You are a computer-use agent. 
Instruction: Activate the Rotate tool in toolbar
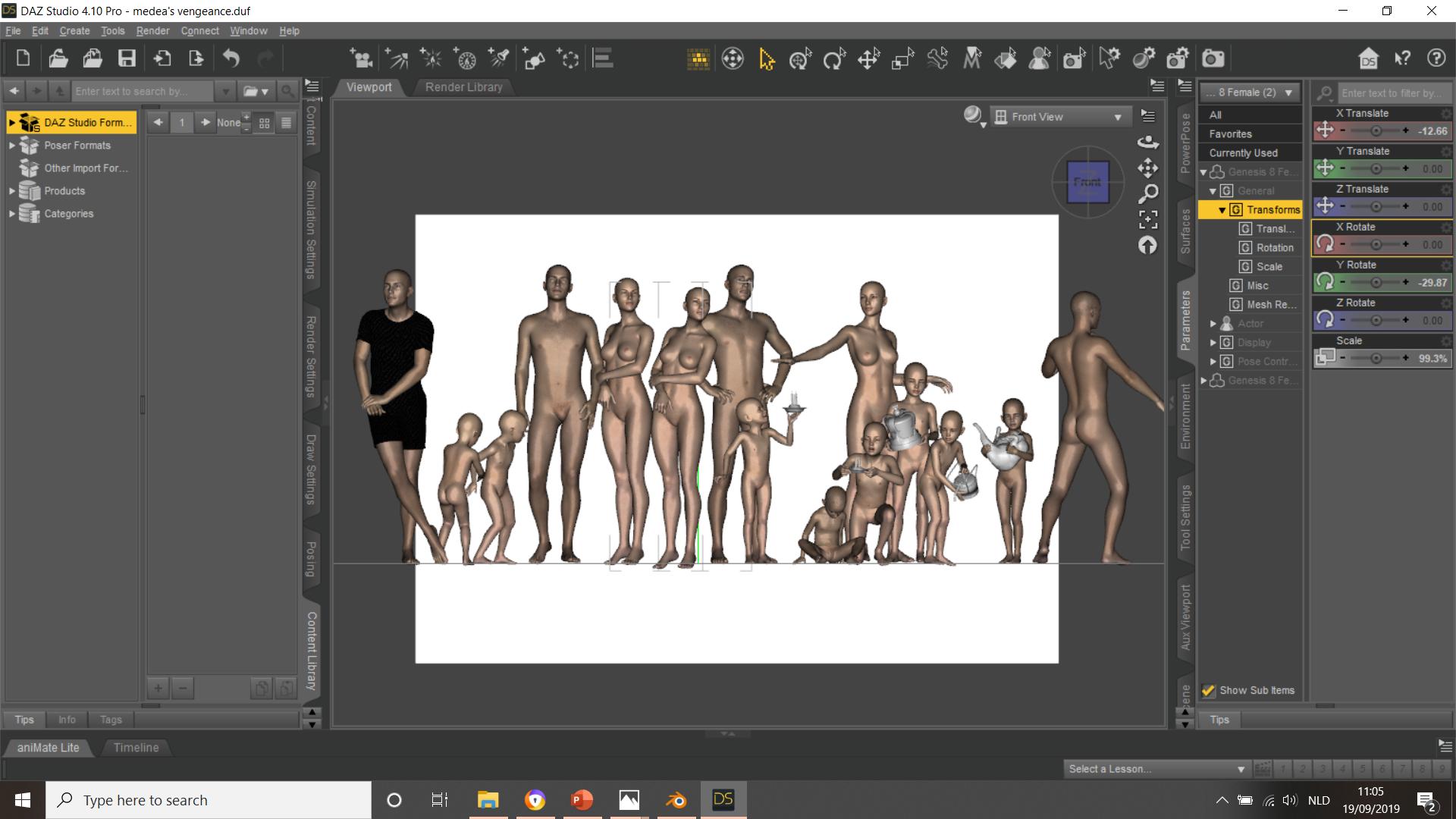click(834, 59)
